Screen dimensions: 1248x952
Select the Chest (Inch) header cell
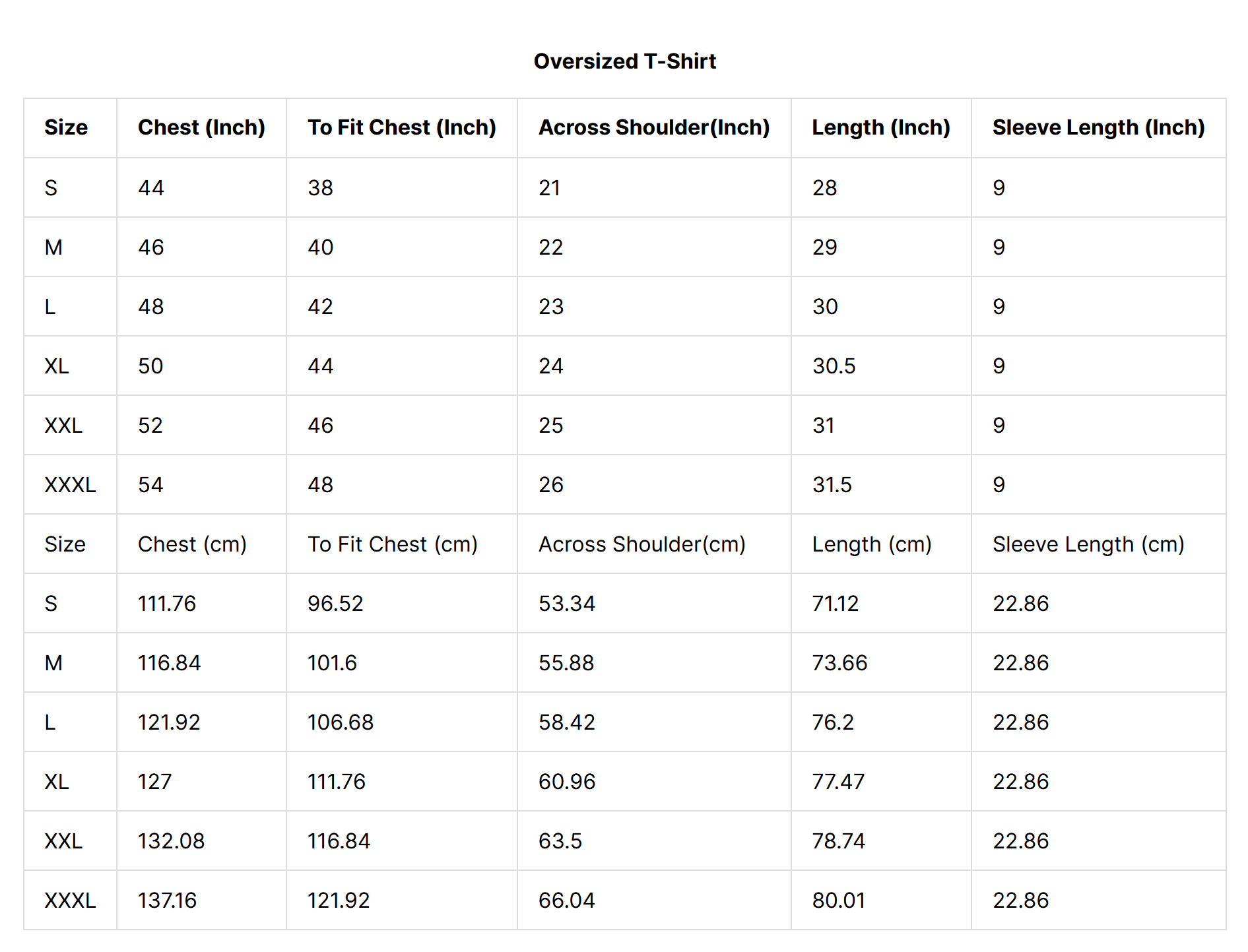(x=201, y=127)
